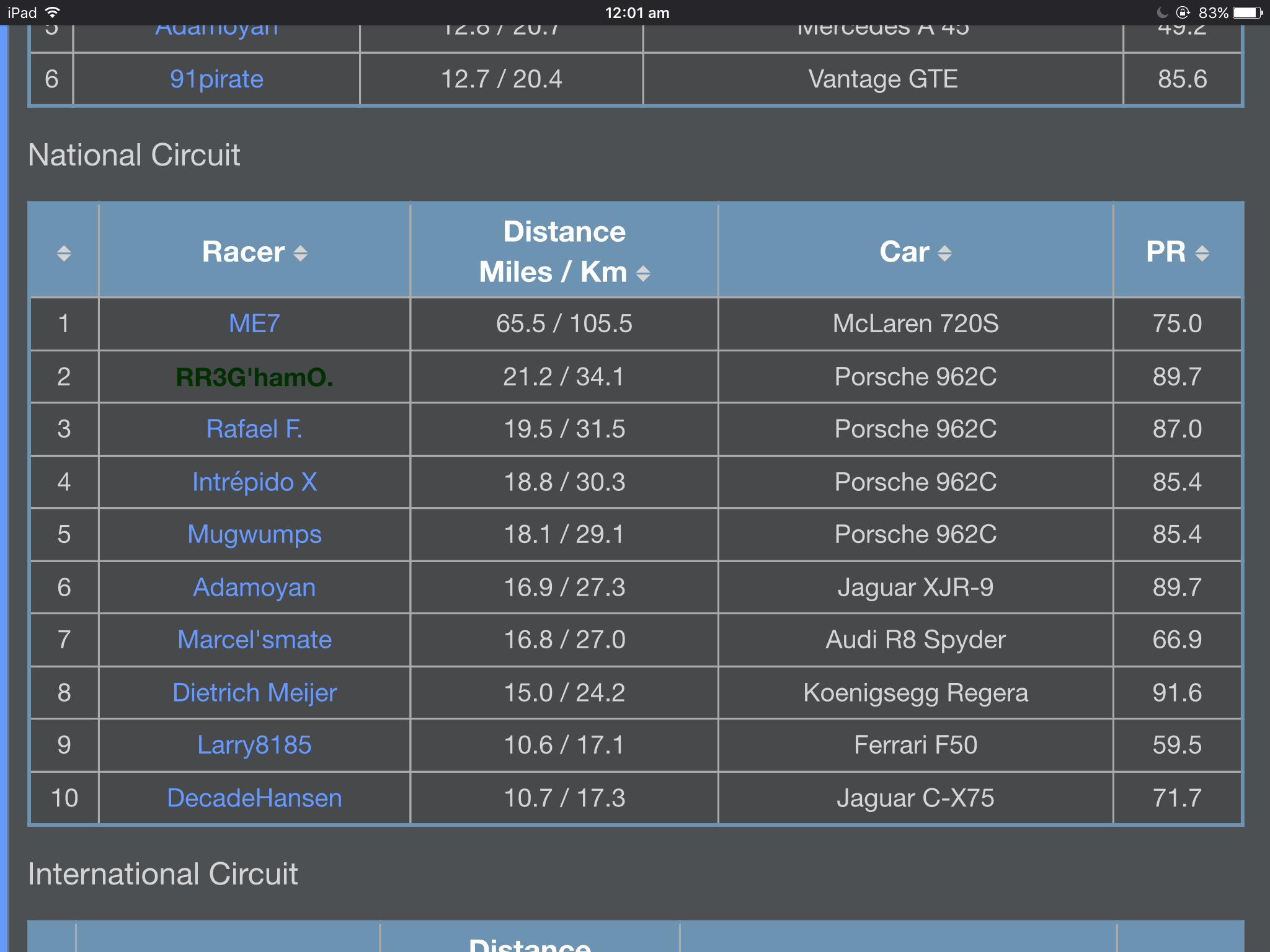Tap the Wi-Fi status icon
This screenshot has height=952, width=1270.
pos(53,12)
